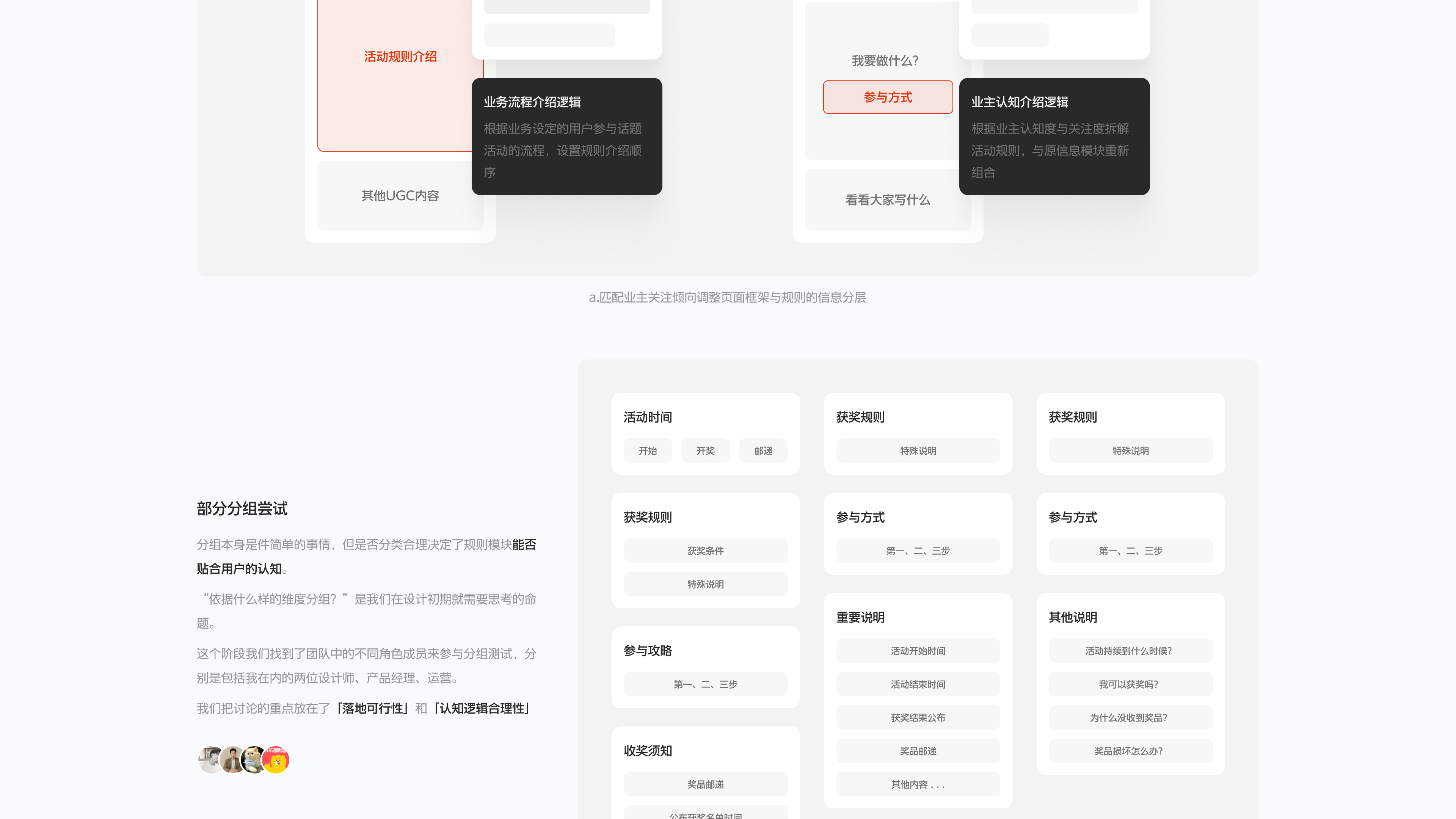Viewport: 1456px width, 819px height.
Task: Click the 获奖条件 item
Action: click(705, 551)
